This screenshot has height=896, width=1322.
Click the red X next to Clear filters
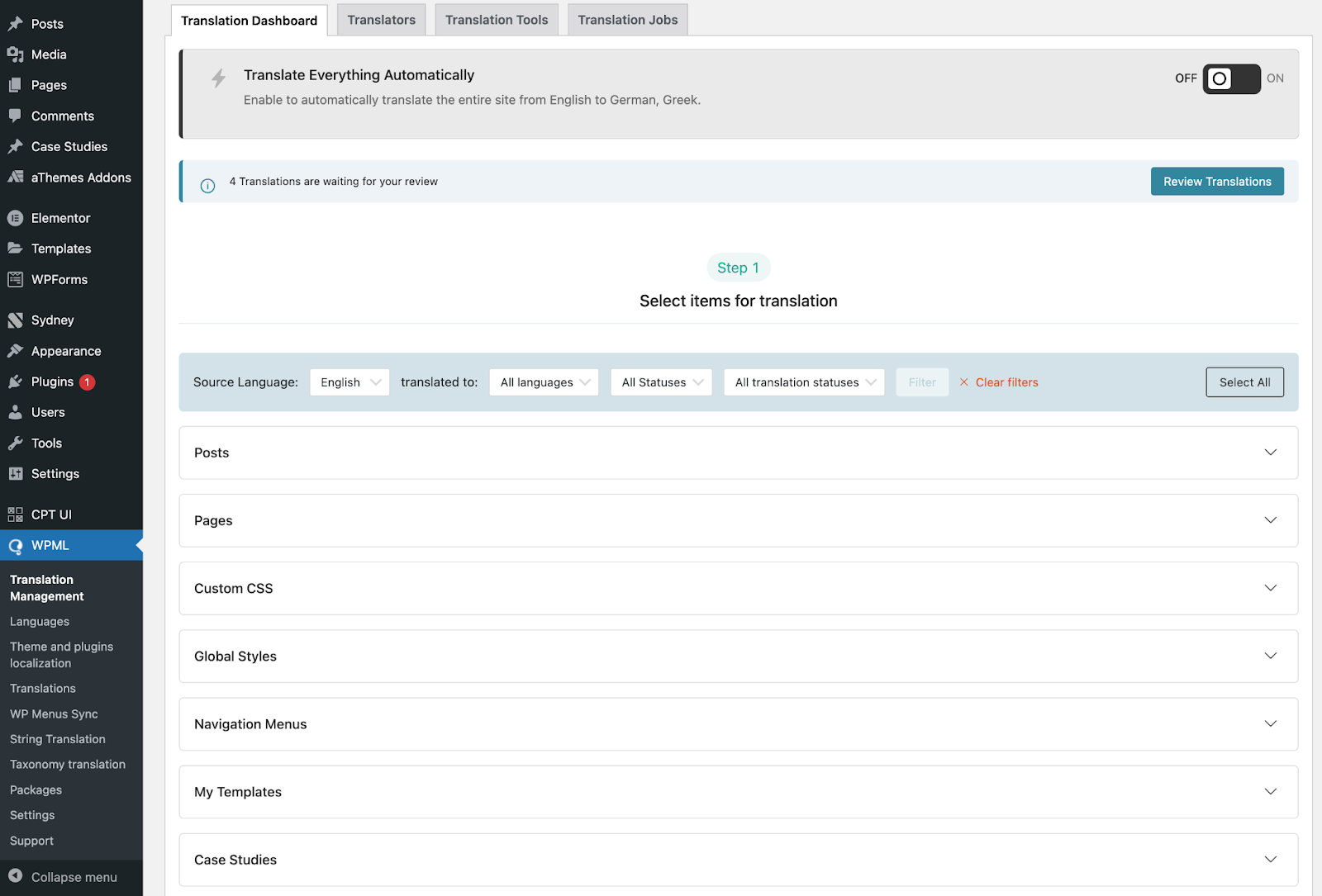click(963, 382)
